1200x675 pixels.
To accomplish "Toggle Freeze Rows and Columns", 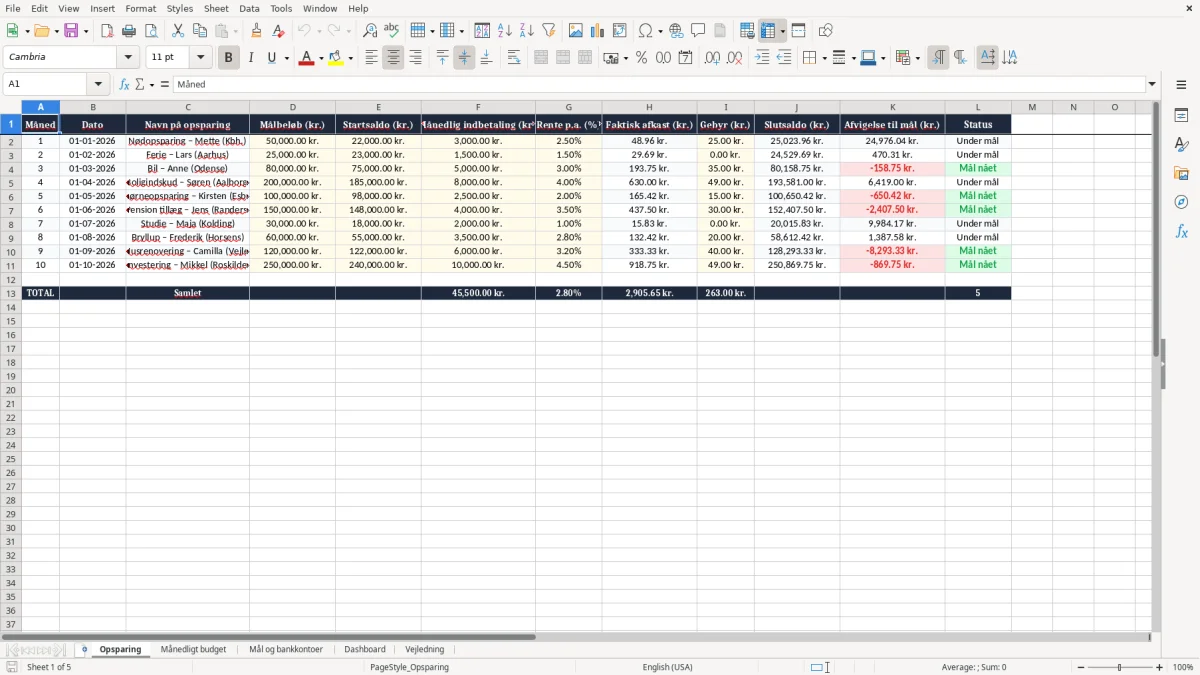I will (768, 31).
